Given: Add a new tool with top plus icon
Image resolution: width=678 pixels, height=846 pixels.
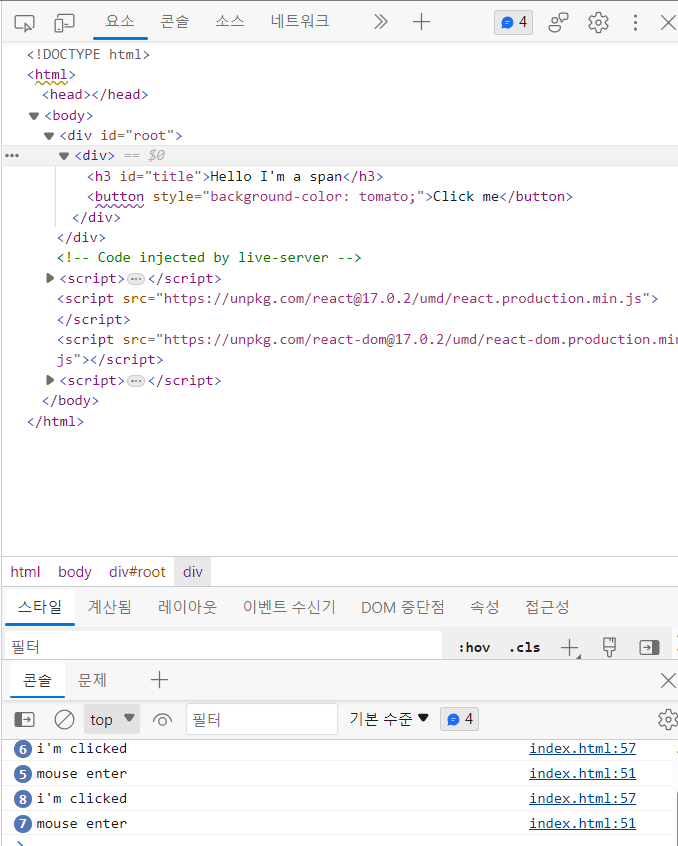Looking at the screenshot, I should point(421,22).
